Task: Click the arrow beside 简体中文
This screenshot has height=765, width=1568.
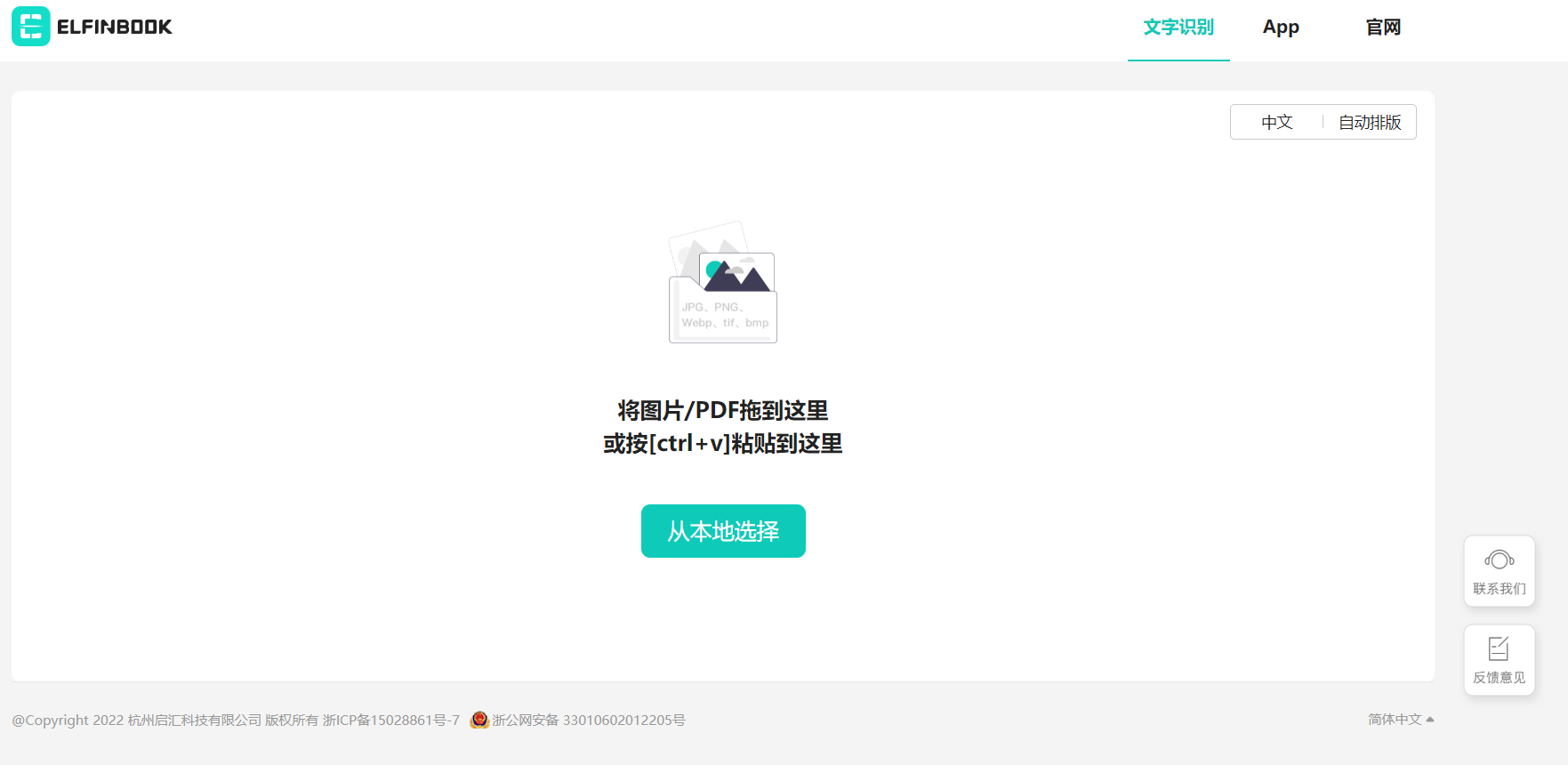Action: 1430,720
